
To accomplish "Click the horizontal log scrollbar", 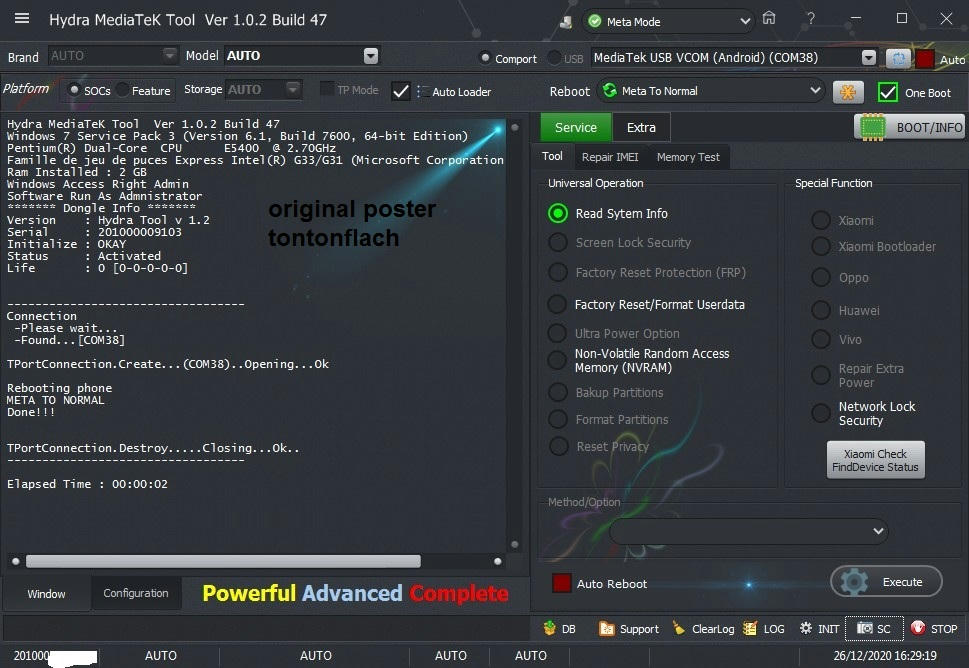I will [x=223, y=561].
